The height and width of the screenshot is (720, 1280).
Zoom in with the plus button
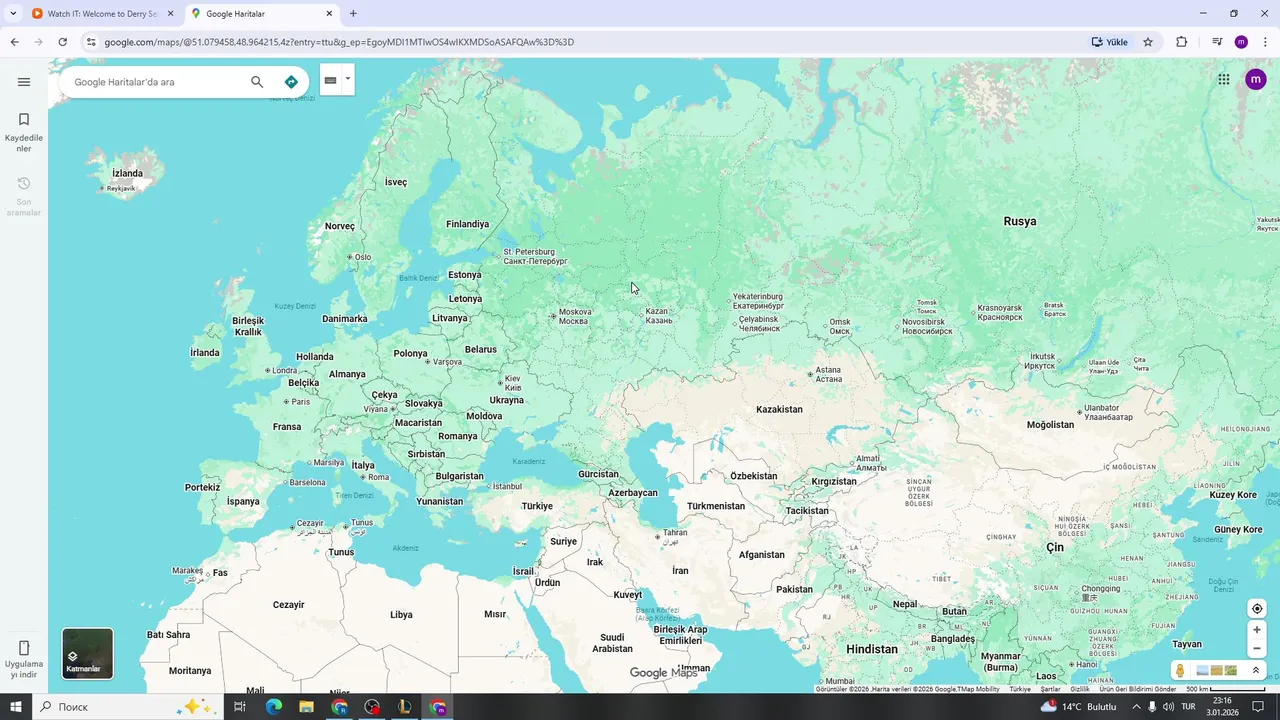click(x=1257, y=630)
